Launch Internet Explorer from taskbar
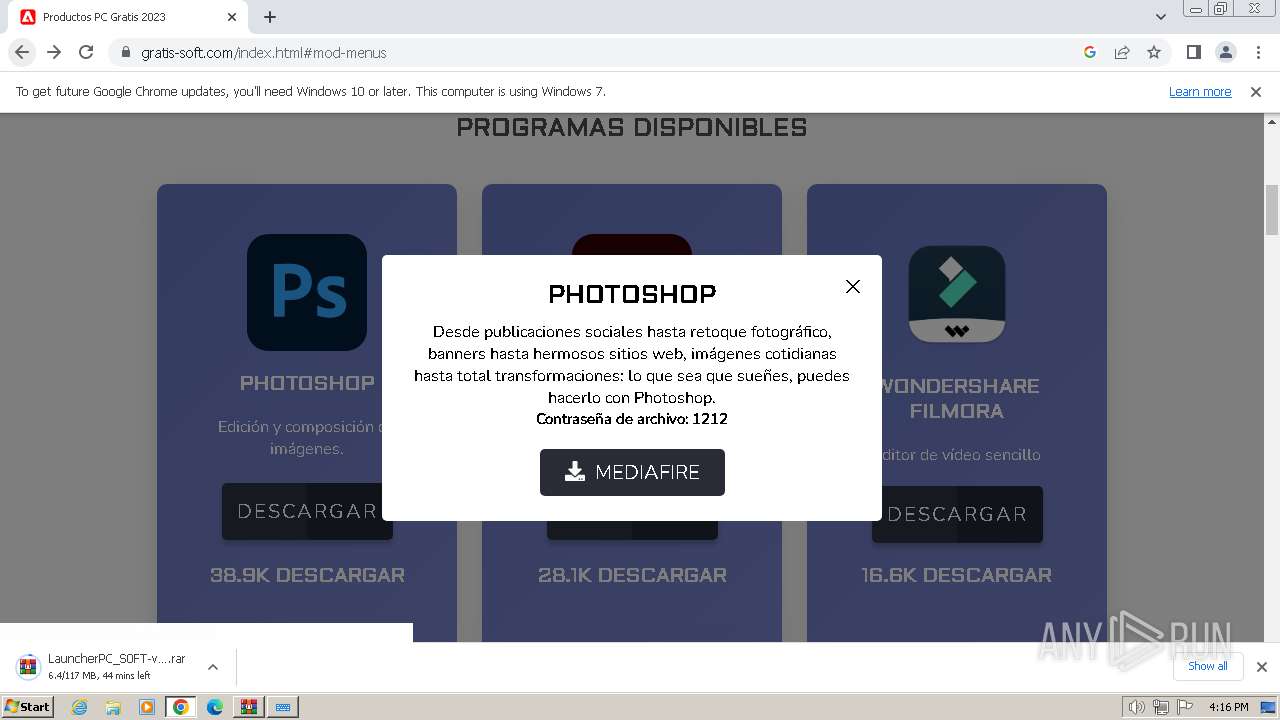This screenshot has height=720, width=1280. [79, 707]
